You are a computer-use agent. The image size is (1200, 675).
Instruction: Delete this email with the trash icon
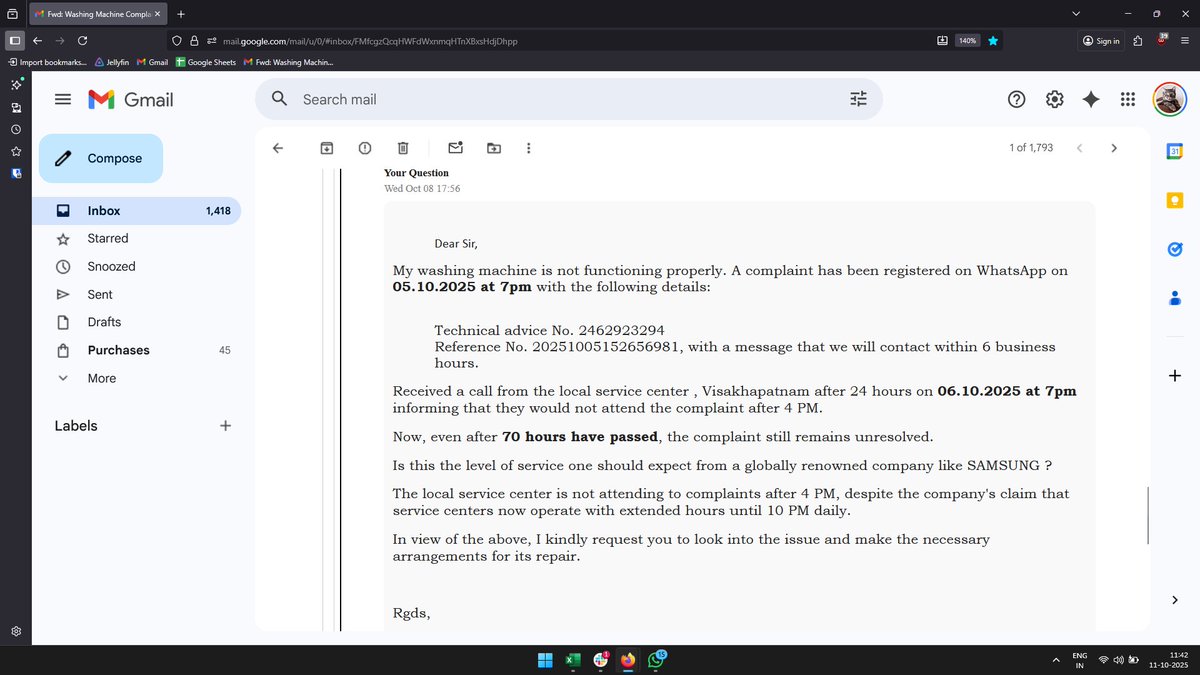coord(403,148)
